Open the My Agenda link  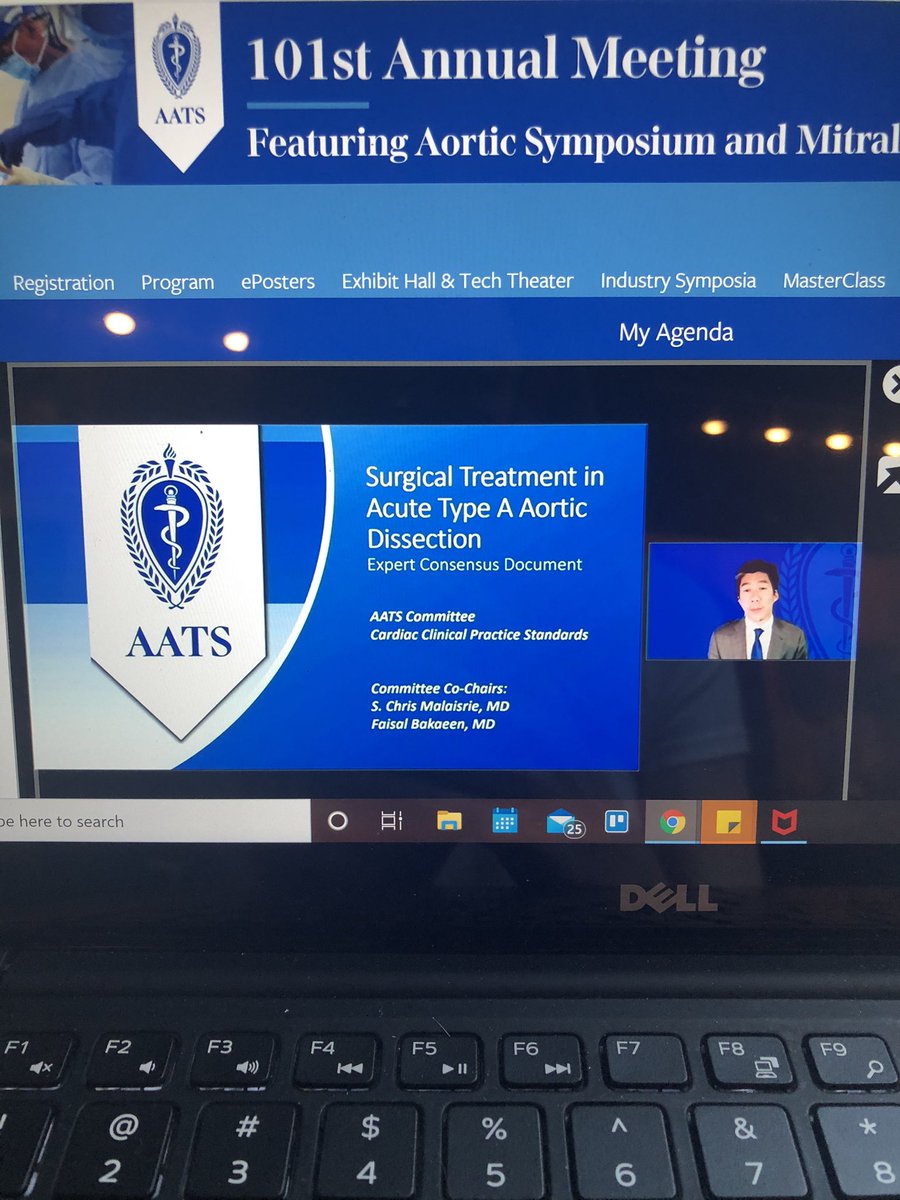[x=675, y=333]
